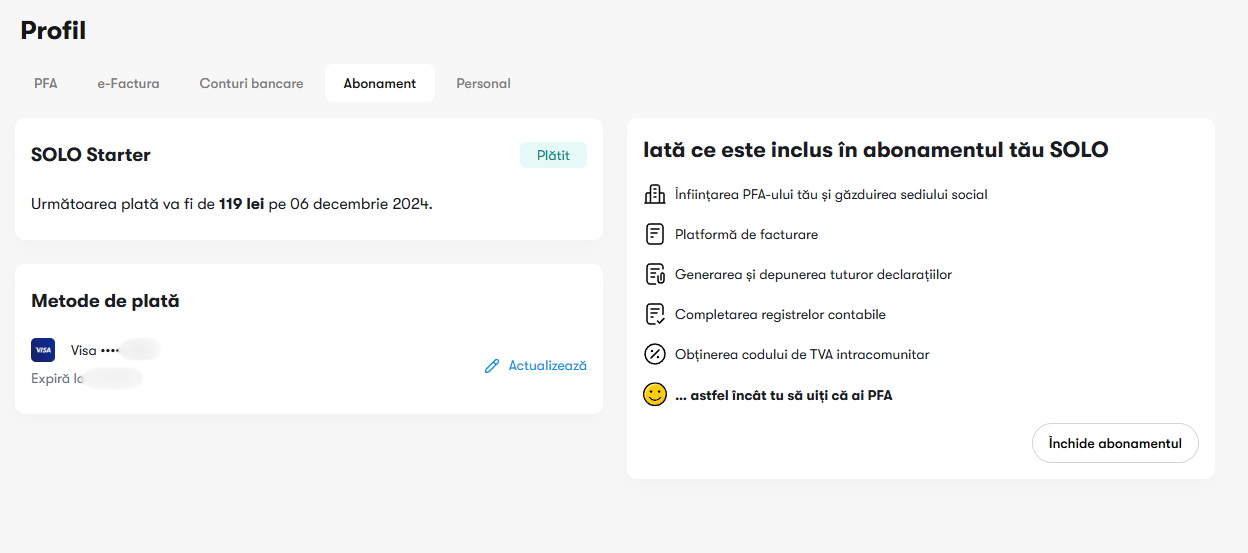The height and width of the screenshot is (553, 1248).
Task: Click the Profil page title
Action: click(x=53, y=30)
